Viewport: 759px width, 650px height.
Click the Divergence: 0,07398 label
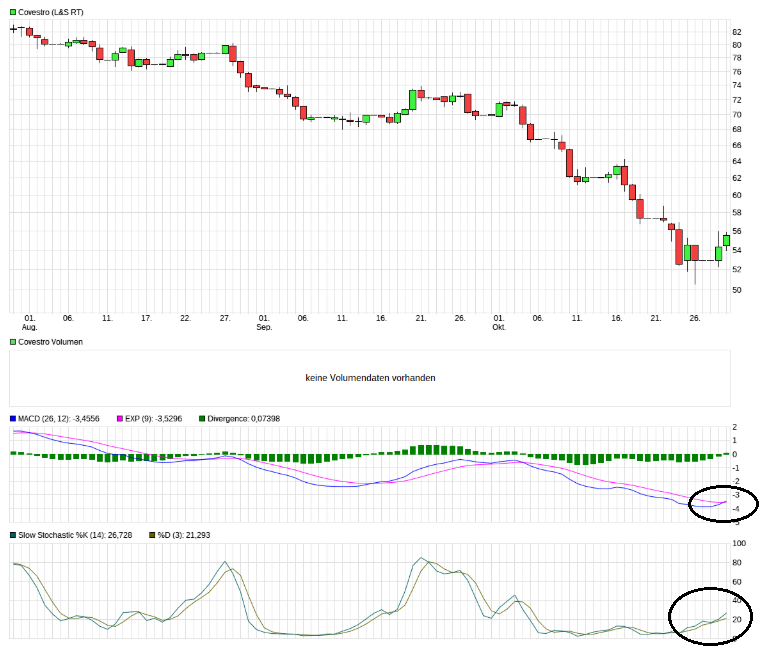coord(243,419)
